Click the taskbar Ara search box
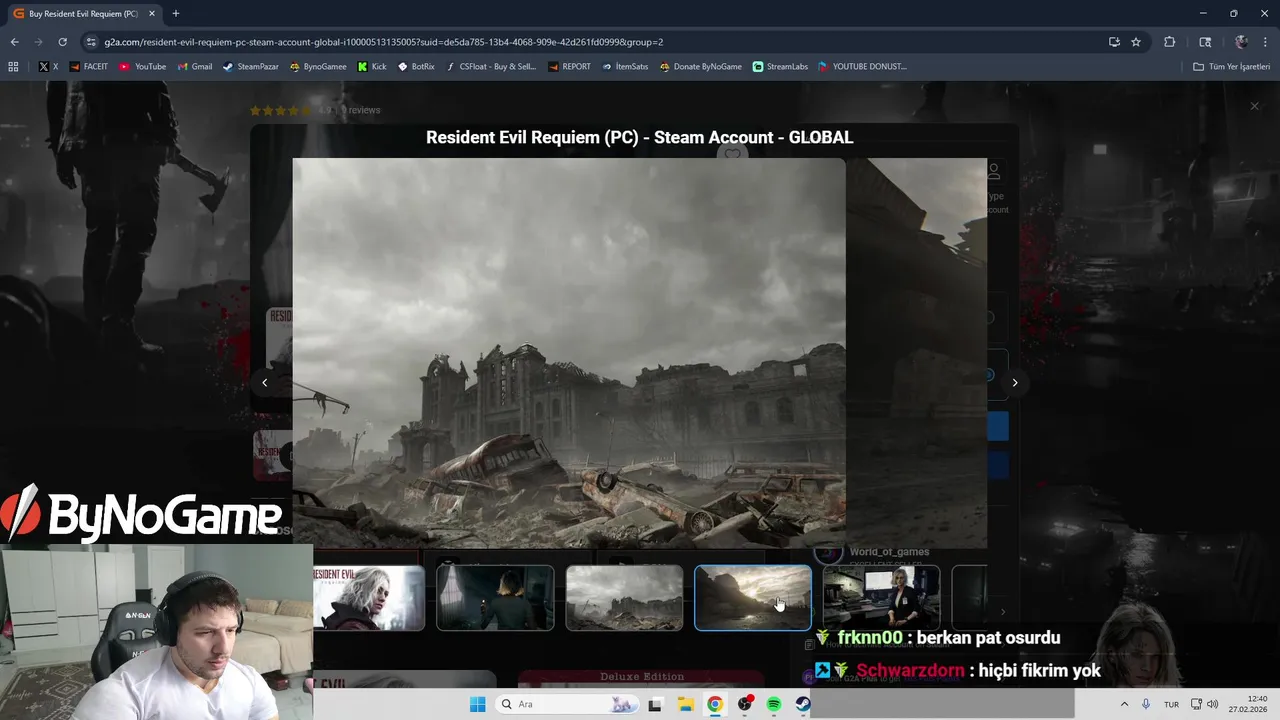Image resolution: width=1280 pixels, height=720 pixels. [x=567, y=704]
